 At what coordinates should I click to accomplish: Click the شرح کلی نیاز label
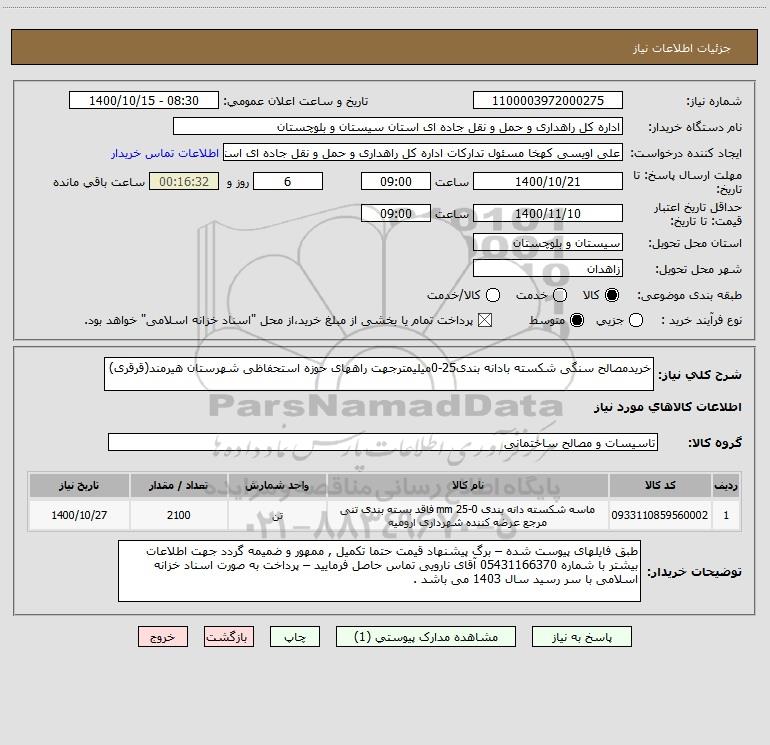(700, 375)
